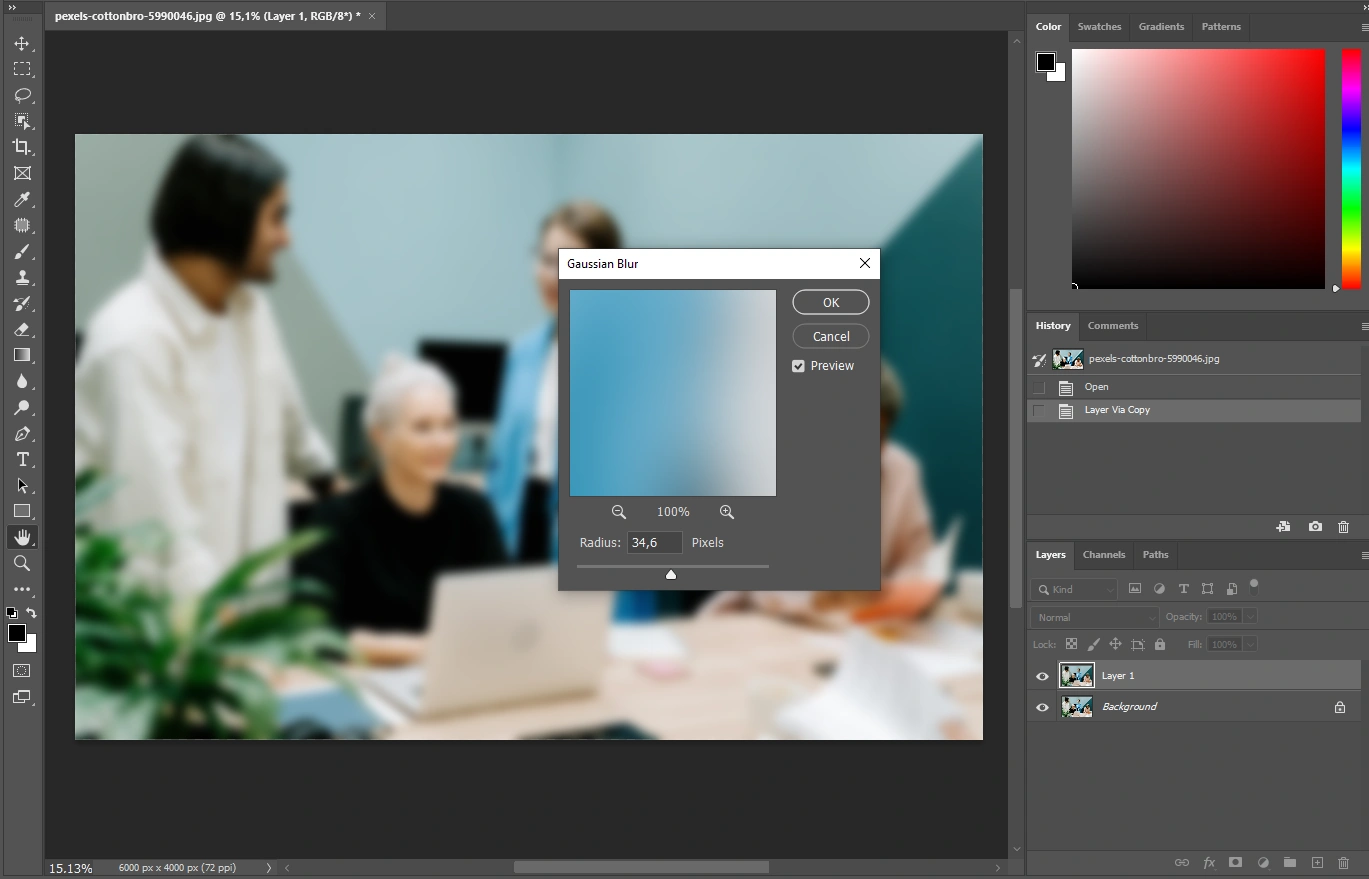The image size is (1369, 879).
Task: Switch to the Channels tab
Action: 1104,555
